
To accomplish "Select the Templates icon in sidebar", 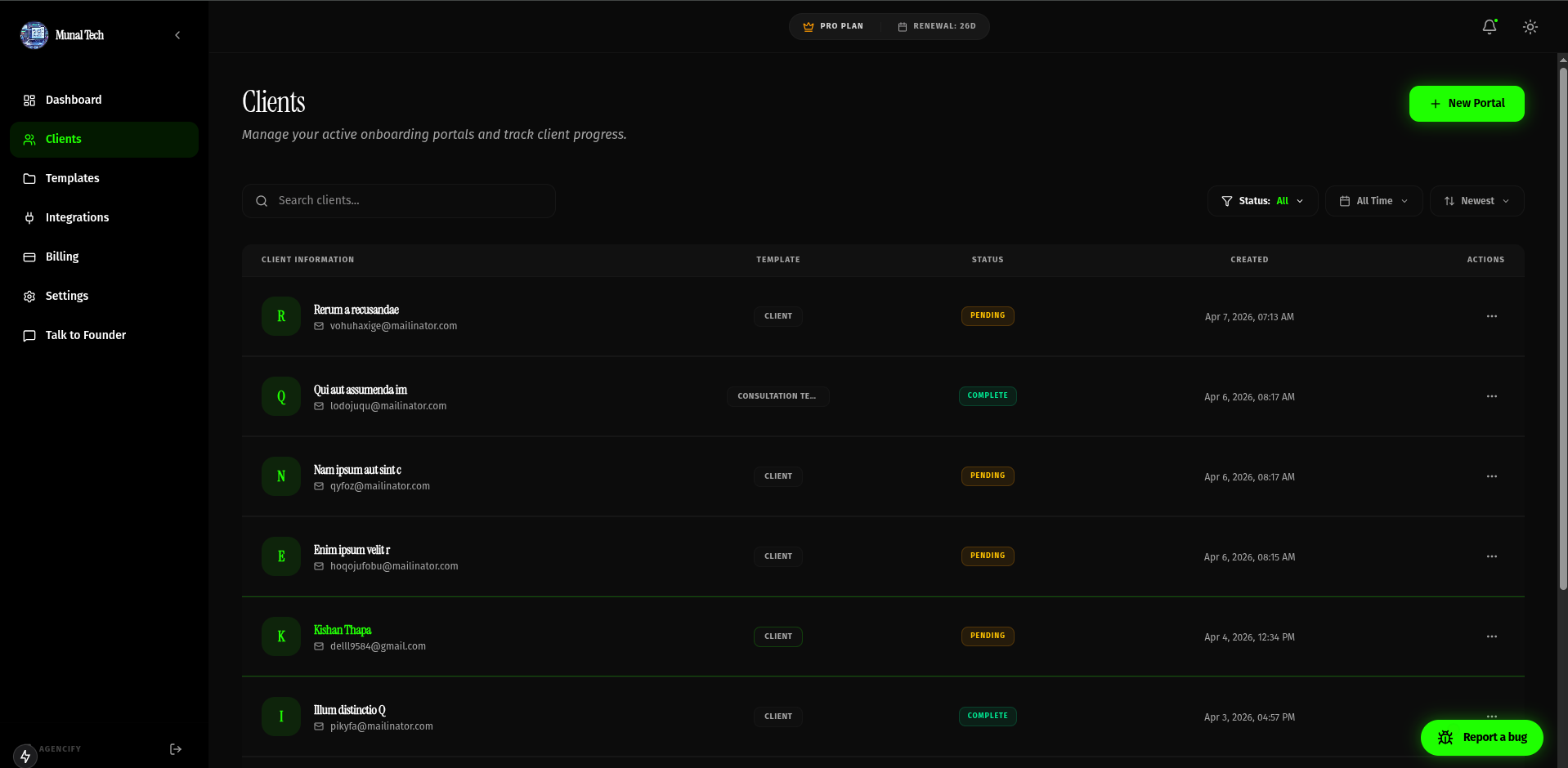I will click(29, 178).
